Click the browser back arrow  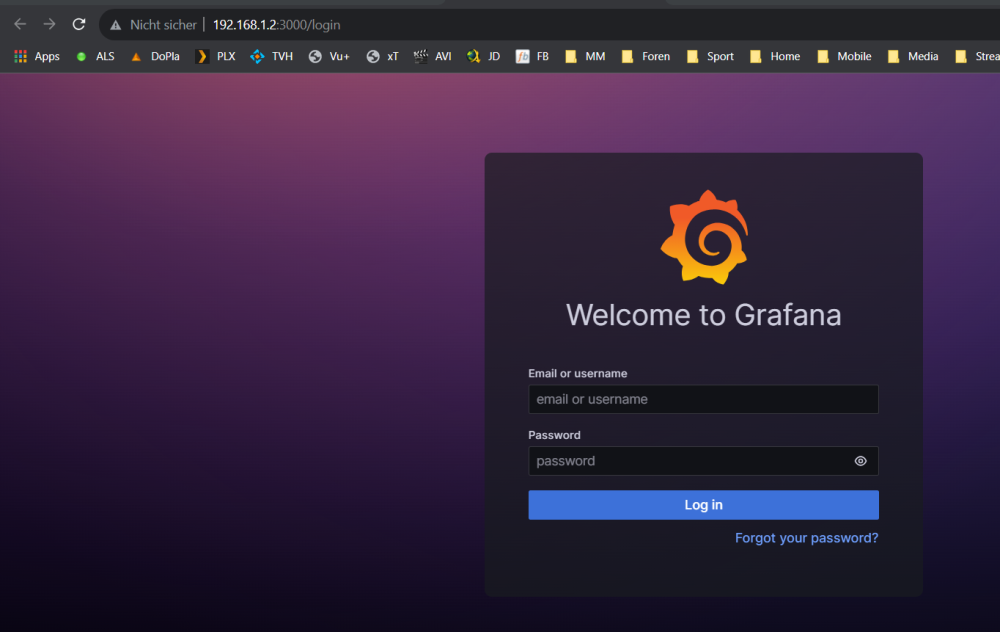coord(20,24)
